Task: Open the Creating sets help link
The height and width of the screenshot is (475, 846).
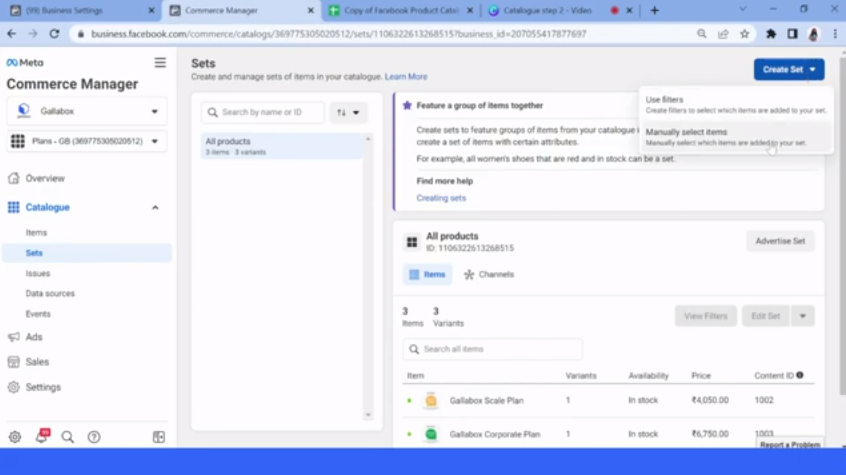Action: [441, 198]
